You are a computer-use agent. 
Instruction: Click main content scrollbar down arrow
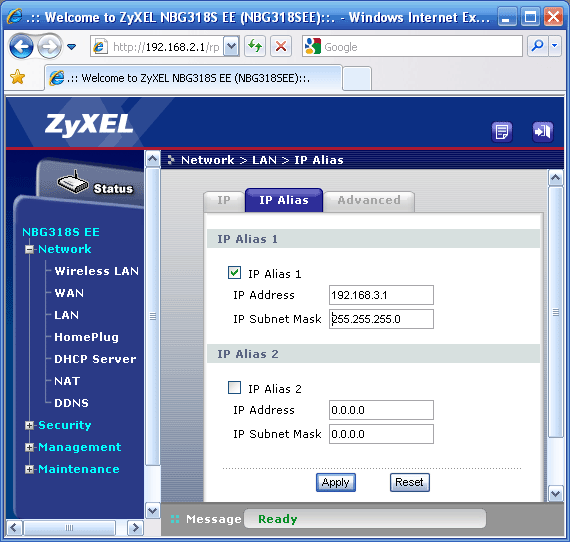tap(555, 494)
